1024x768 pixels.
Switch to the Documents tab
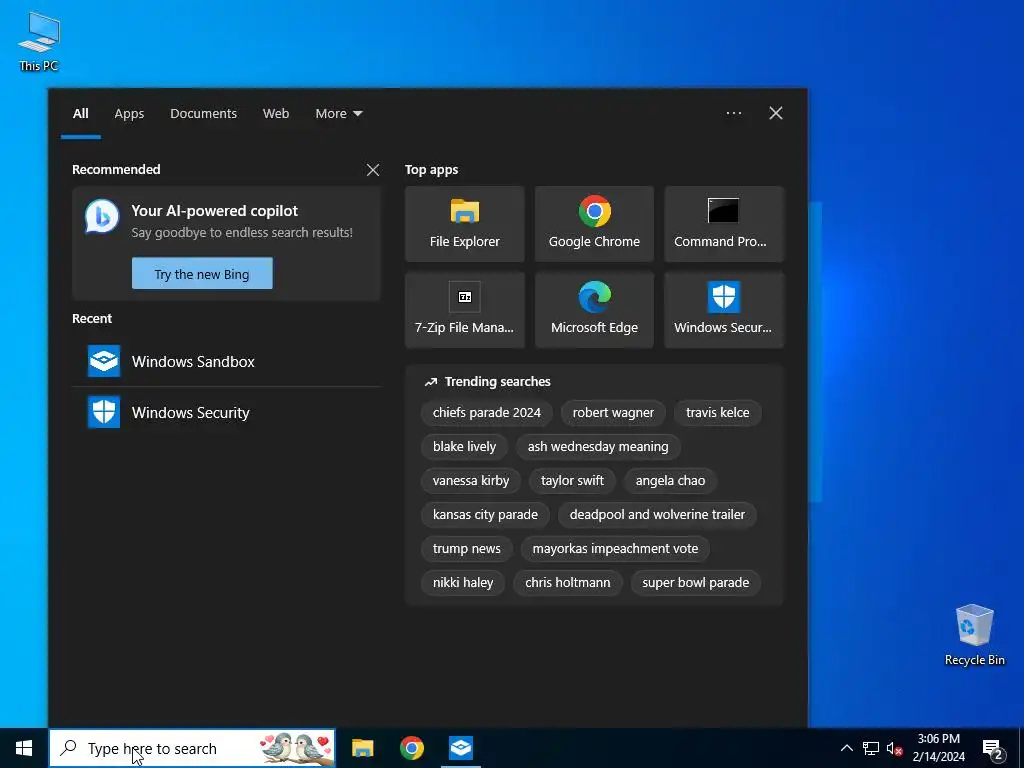tap(203, 114)
